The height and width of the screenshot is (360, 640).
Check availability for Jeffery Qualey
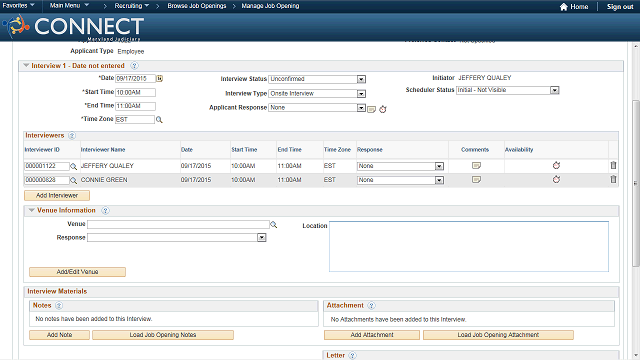click(x=556, y=165)
